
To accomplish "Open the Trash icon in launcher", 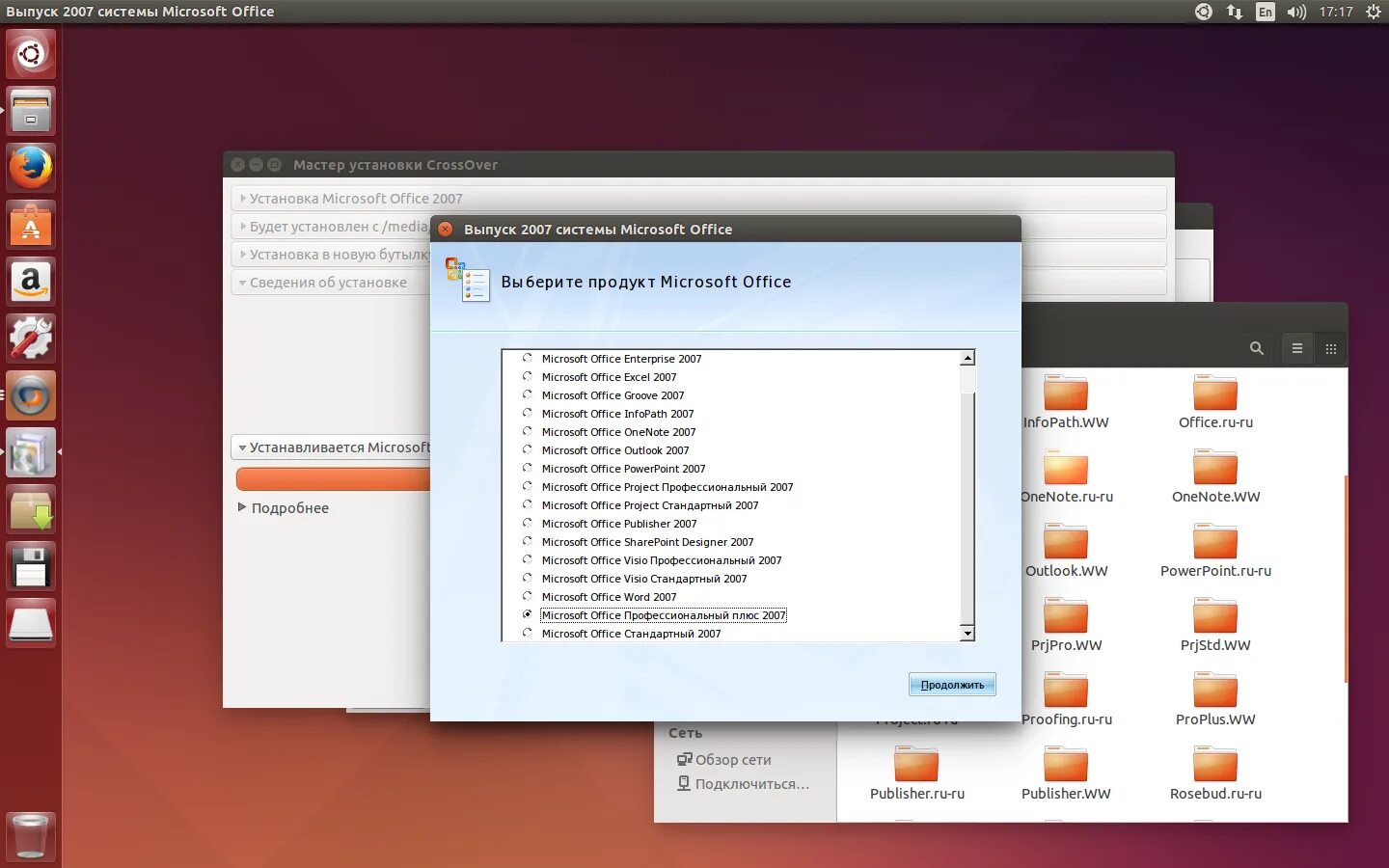I will tap(31, 836).
